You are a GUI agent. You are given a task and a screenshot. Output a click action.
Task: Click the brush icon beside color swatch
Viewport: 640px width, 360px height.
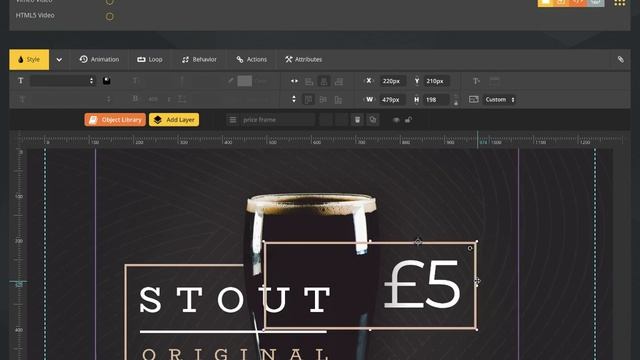(231, 80)
